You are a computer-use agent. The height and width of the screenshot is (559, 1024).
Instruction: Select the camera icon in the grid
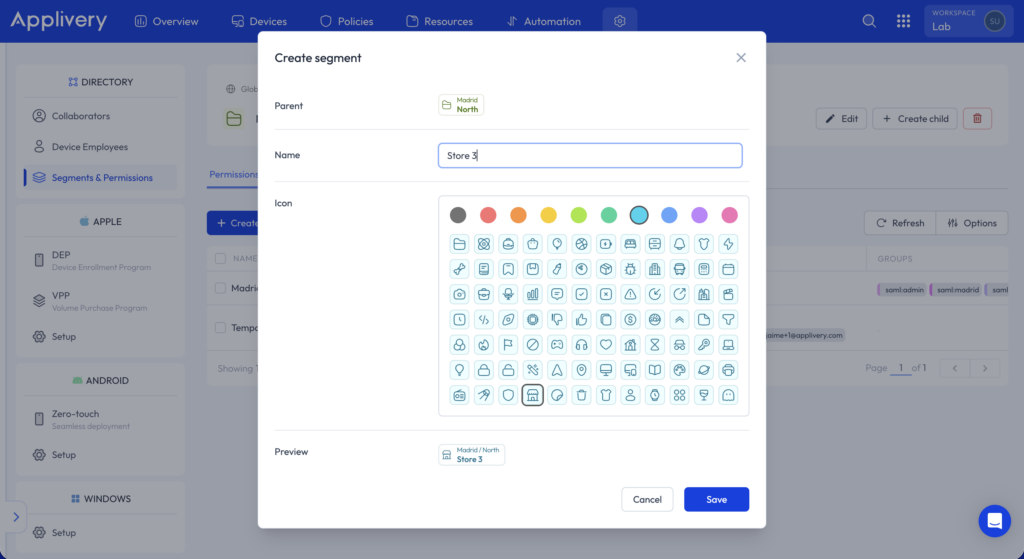pos(459,295)
